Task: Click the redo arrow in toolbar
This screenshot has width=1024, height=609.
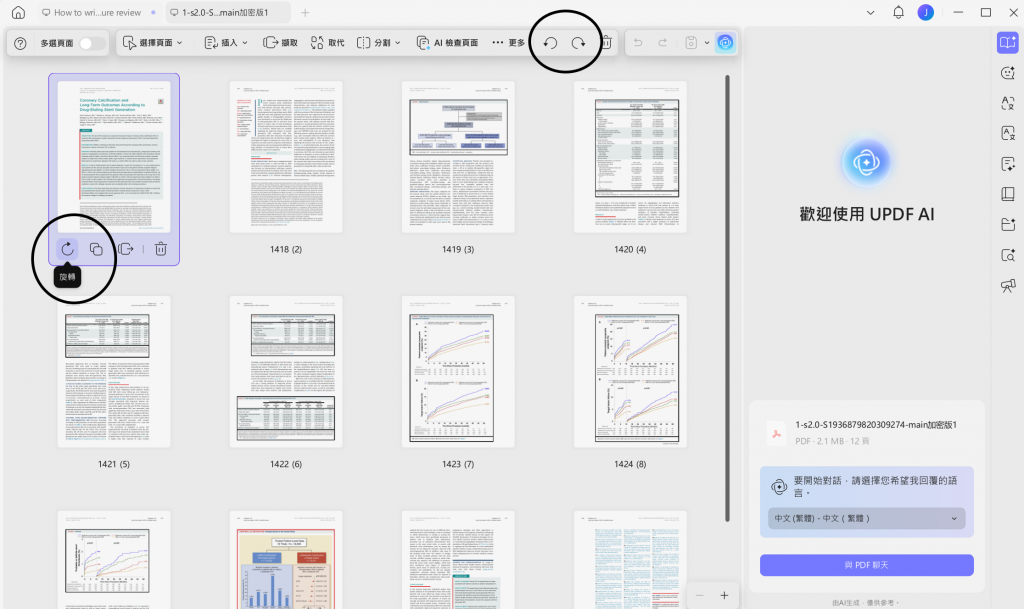Action: click(x=662, y=43)
